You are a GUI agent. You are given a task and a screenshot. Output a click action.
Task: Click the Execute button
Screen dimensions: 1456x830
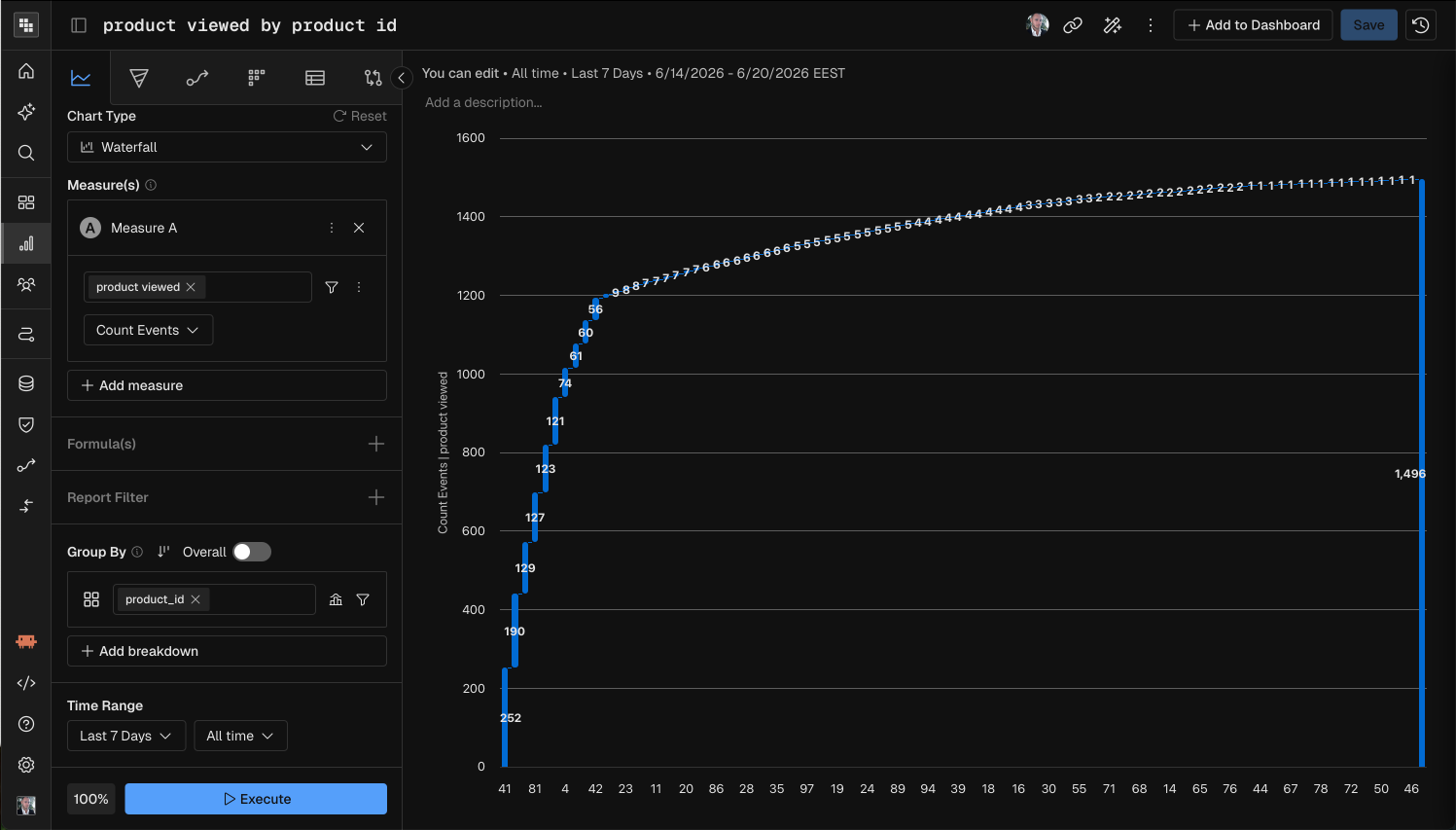(256, 799)
